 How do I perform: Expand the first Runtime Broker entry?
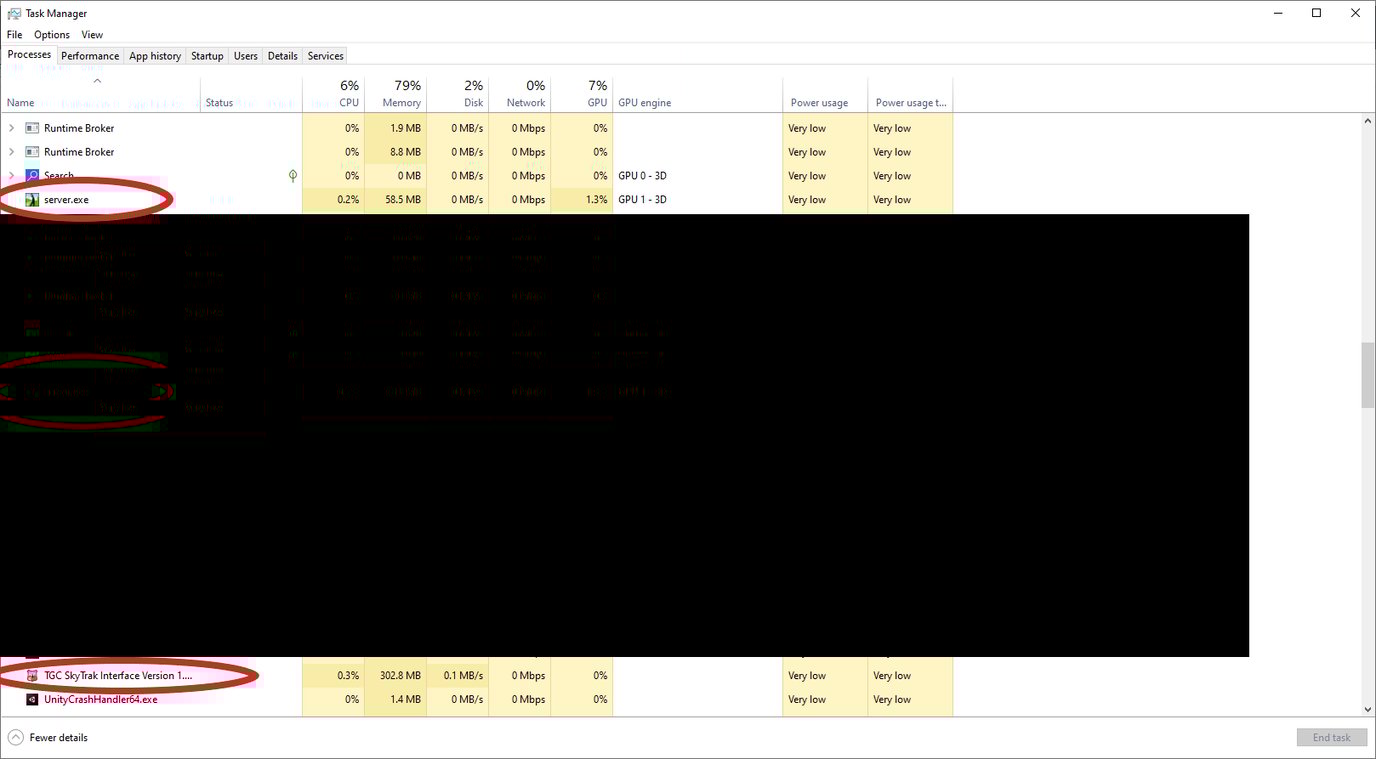tap(10, 127)
